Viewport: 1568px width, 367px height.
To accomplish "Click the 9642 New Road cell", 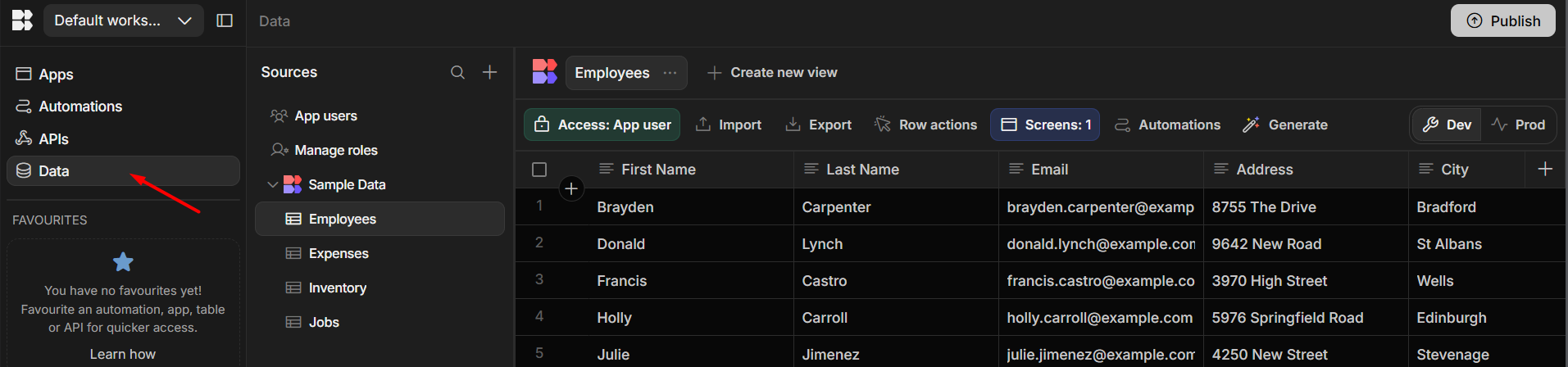I will coord(1306,244).
